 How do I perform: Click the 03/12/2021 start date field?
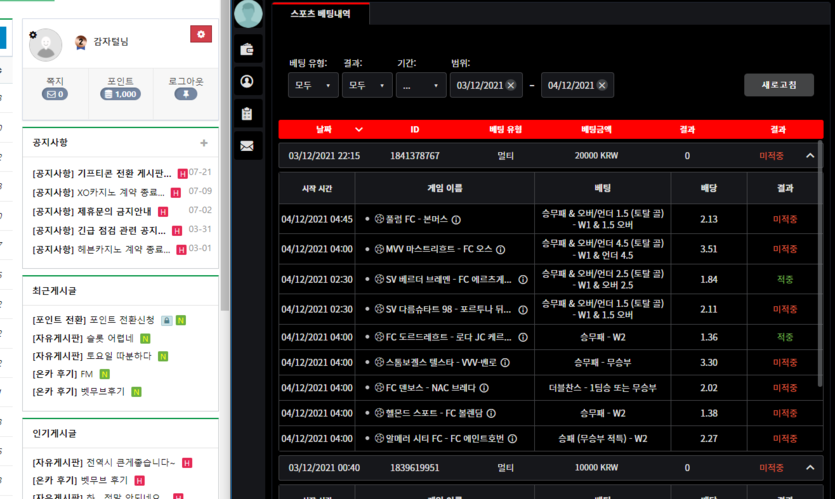click(x=486, y=85)
